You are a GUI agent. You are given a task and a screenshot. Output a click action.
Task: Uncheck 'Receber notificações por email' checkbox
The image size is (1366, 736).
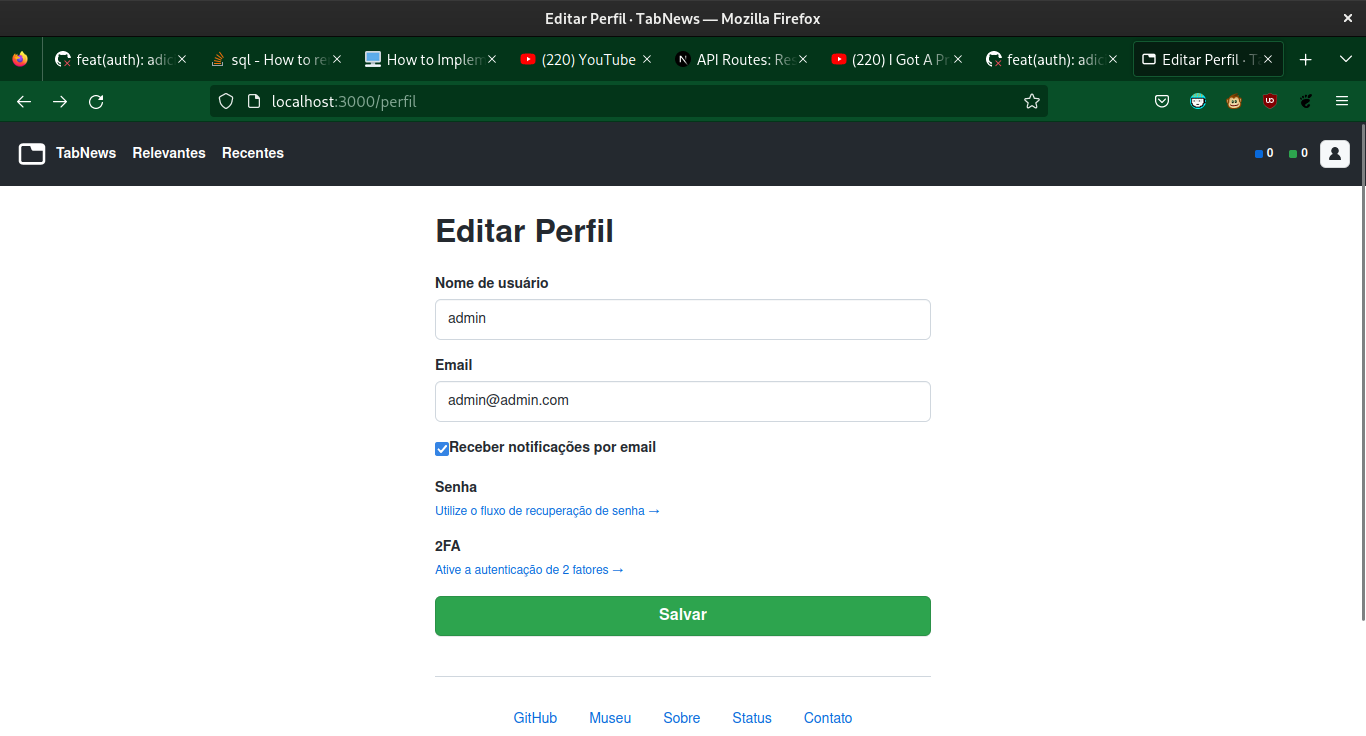(x=442, y=449)
